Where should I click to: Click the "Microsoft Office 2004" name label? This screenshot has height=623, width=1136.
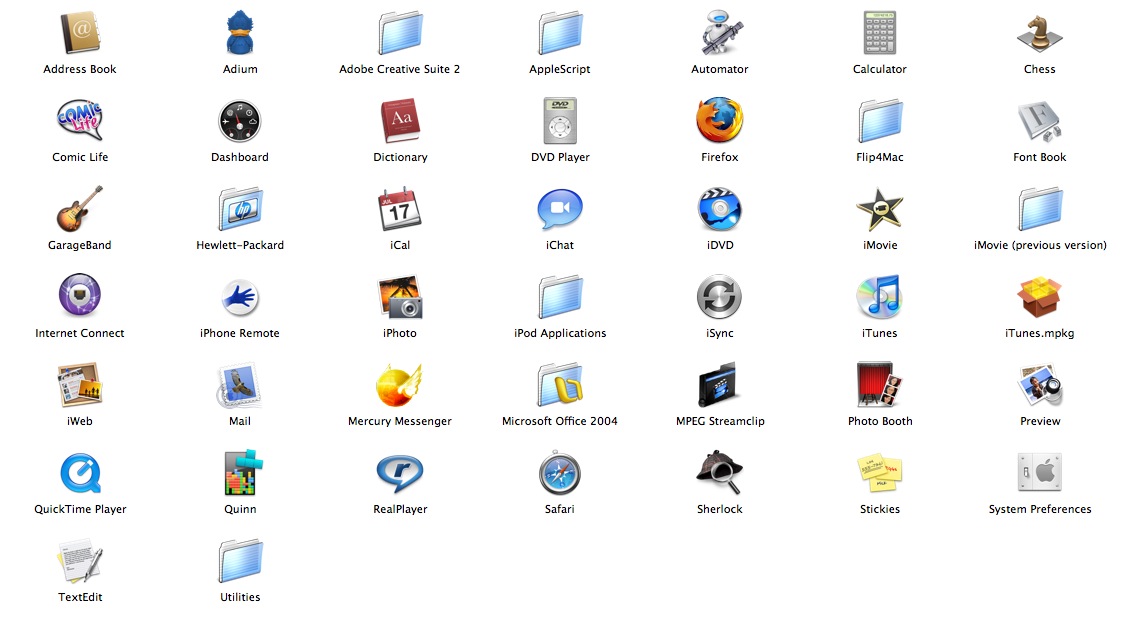pyautogui.click(x=560, y=421)
